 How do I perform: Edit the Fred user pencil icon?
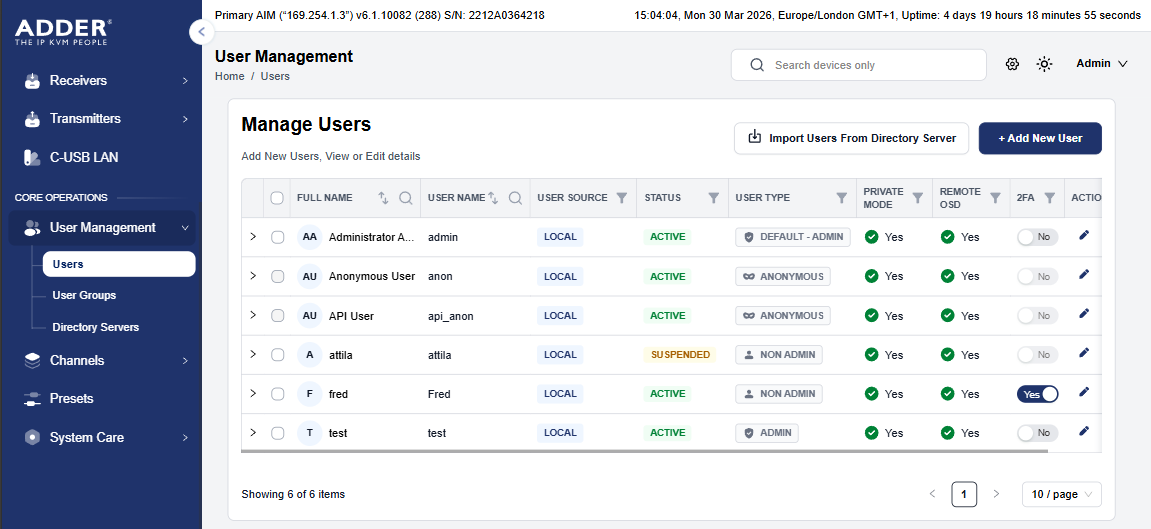(x=1084, y=393)
